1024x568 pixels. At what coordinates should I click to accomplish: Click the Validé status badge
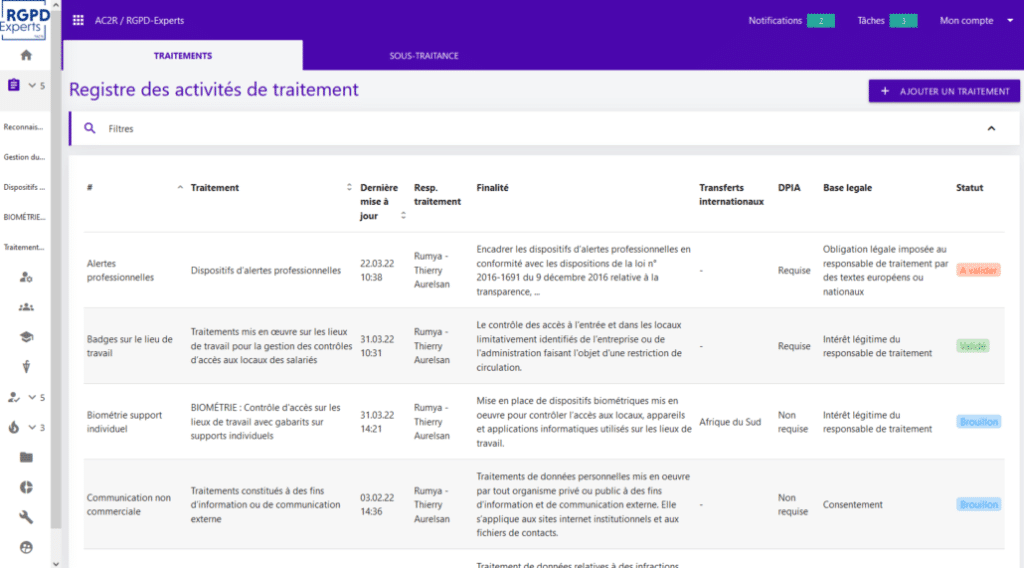(x=972, y=346)
